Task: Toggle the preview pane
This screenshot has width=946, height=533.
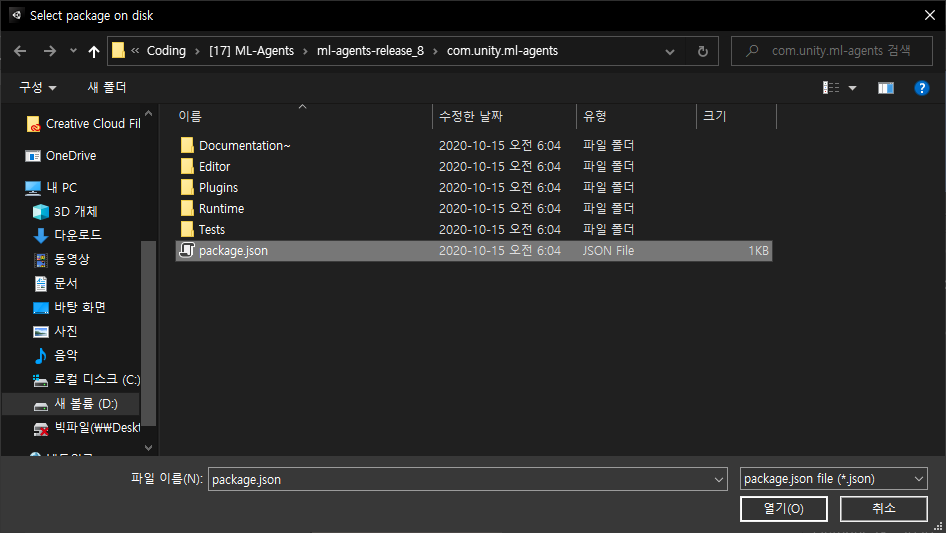Action: (886, 88)
